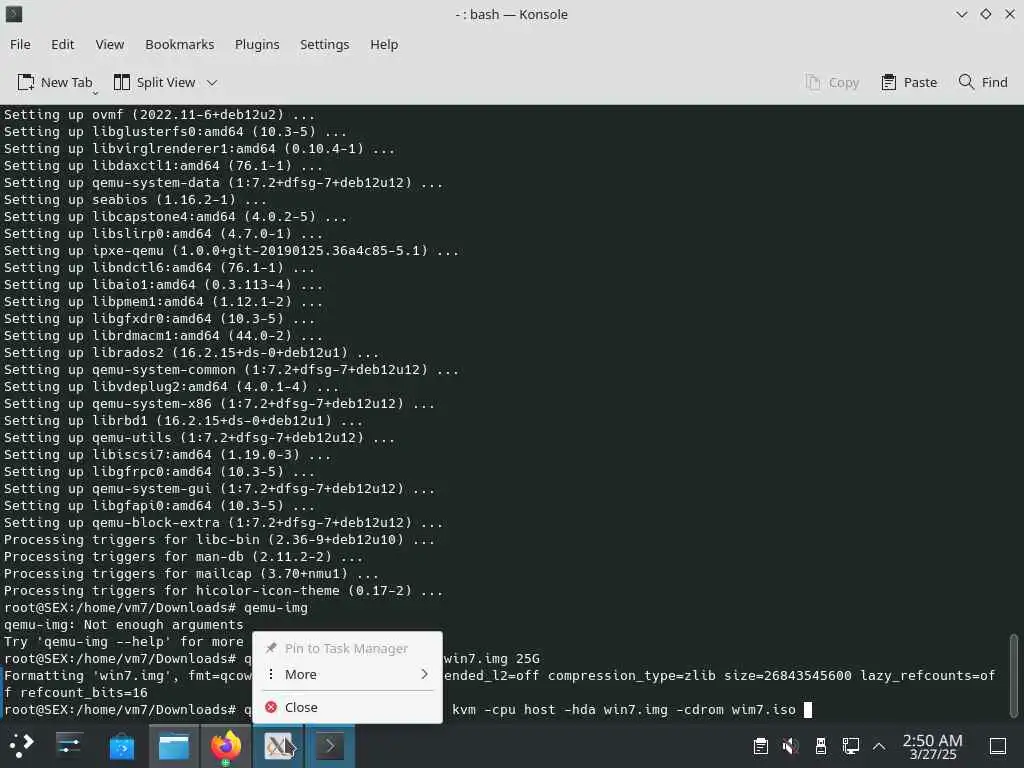Viewport: 1024px width, 768px height.
Task: Click the Show Desktop button
Action: click(x=998, y=746)
